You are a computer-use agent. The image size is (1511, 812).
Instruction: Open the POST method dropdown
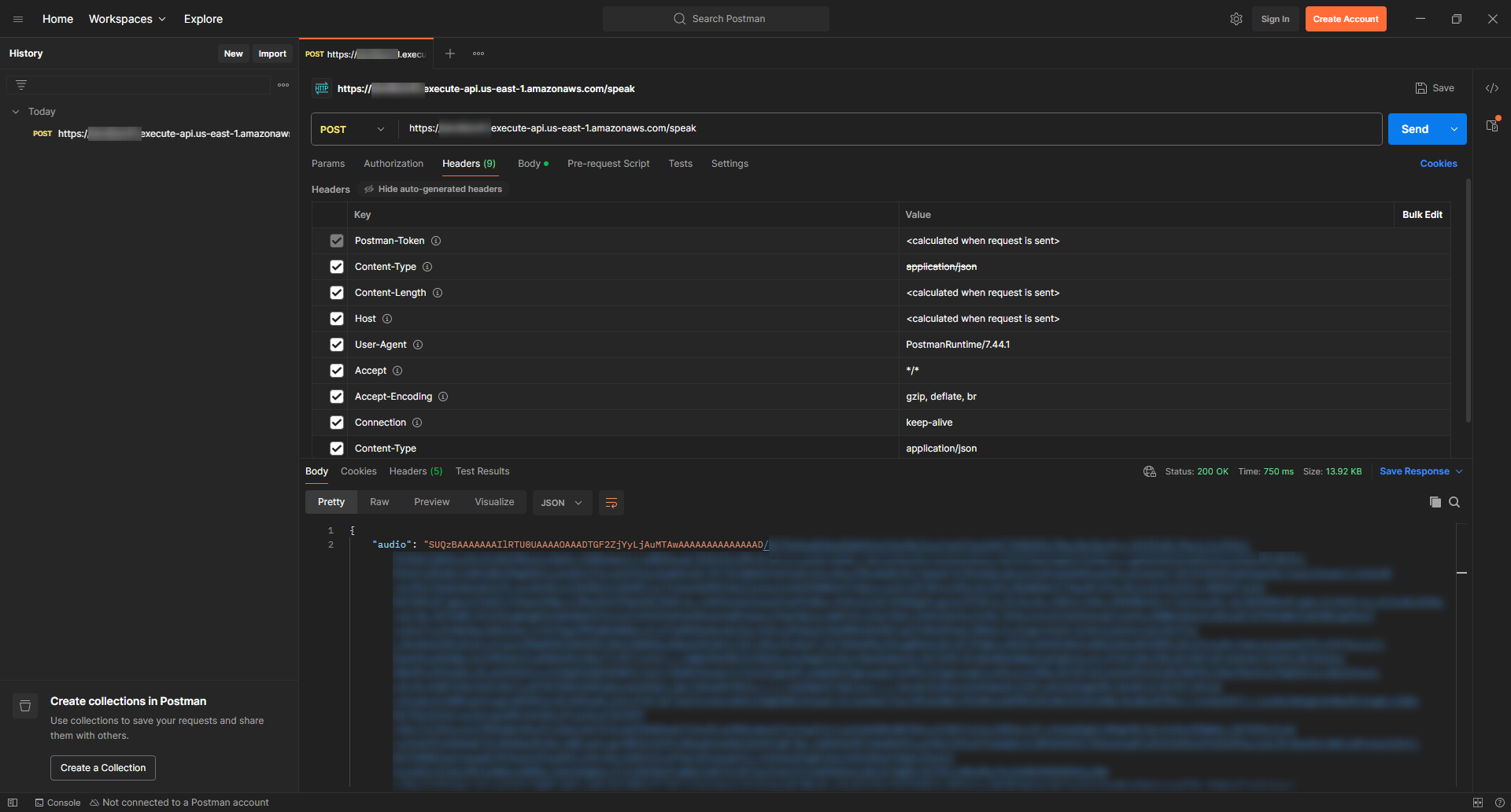(353, 129)
